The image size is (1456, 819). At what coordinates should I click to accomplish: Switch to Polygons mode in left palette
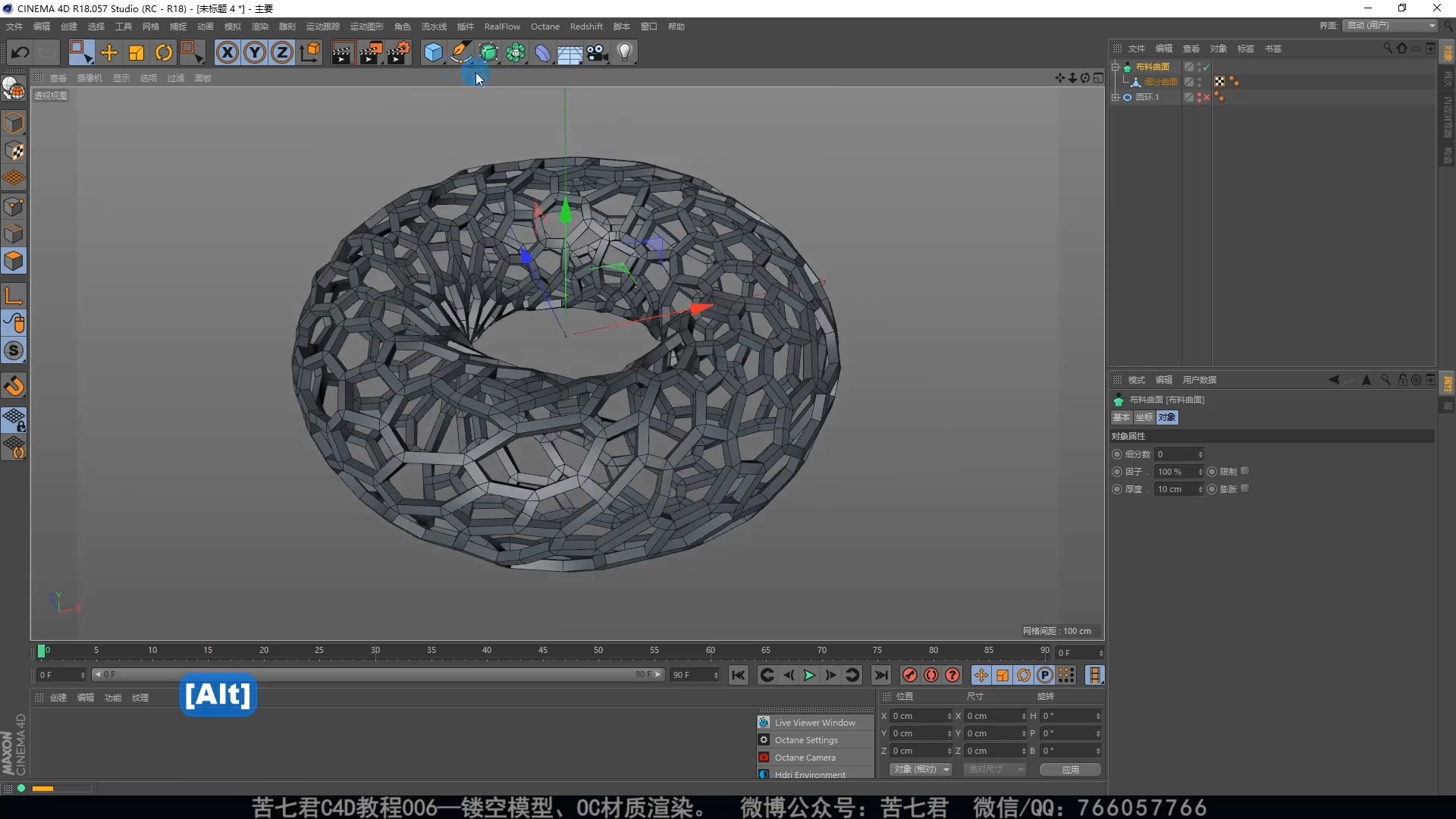click(14, 261)
